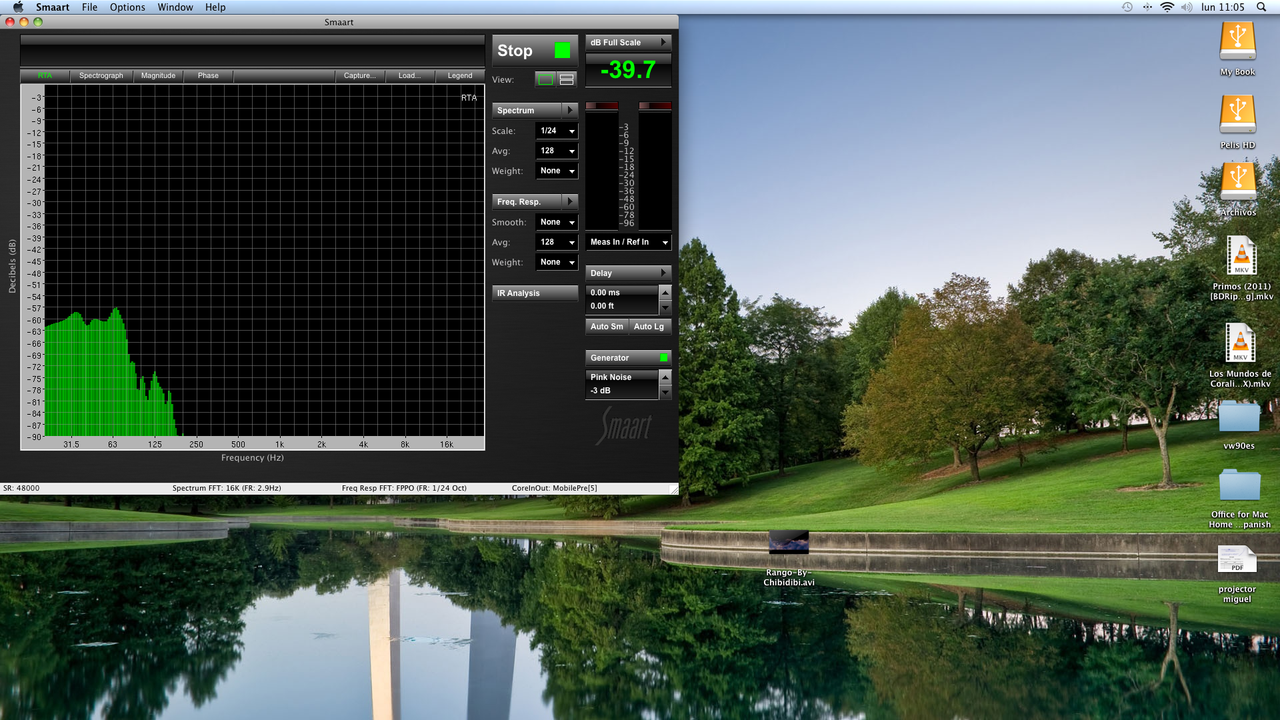
Task: Select the vw90es folder icon
Action: click(x=1239, y=416)
